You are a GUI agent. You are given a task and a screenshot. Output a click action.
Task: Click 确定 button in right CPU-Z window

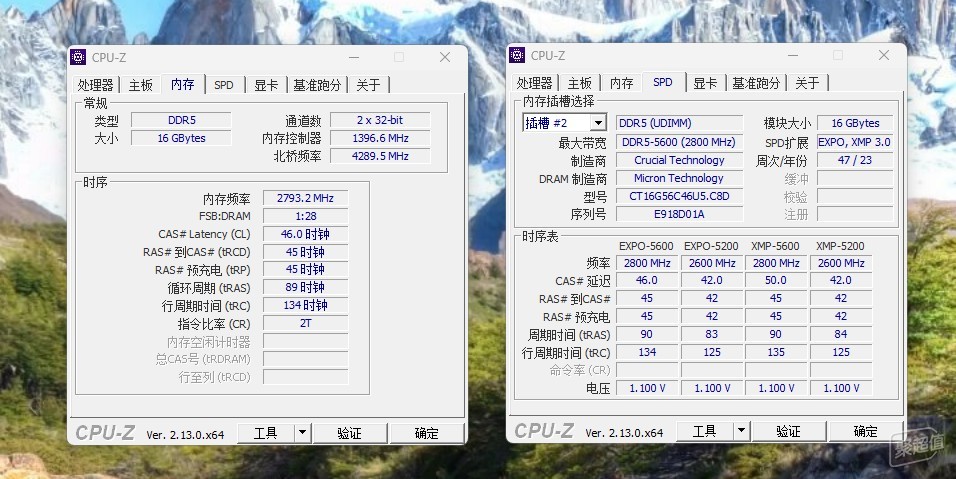[865, 431]
